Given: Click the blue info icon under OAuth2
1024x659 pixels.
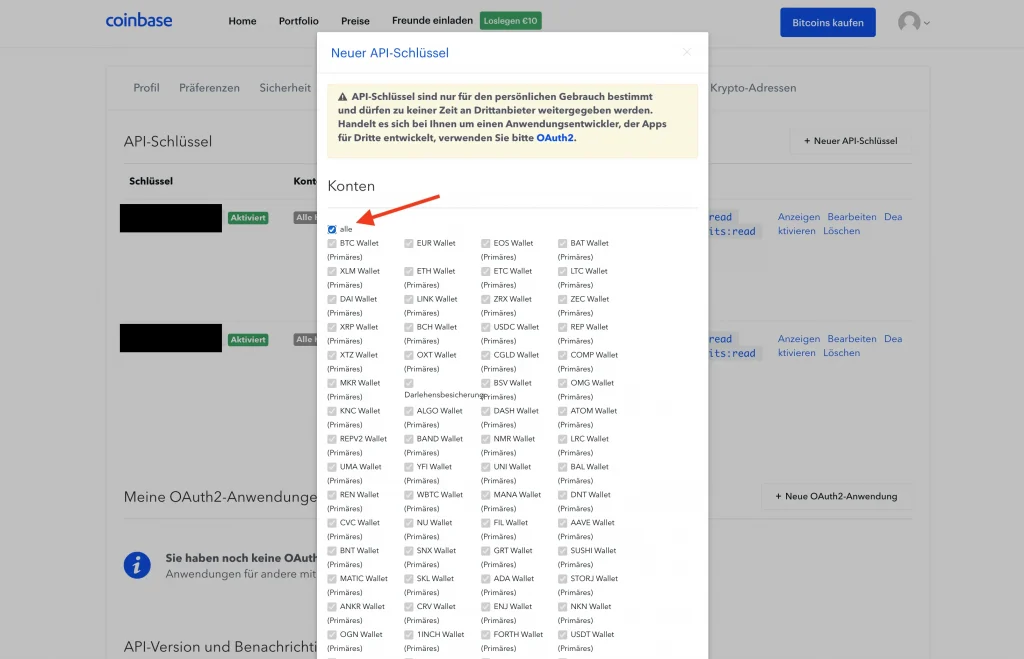Looking at the screenshot, I should [x=137, y=565].
